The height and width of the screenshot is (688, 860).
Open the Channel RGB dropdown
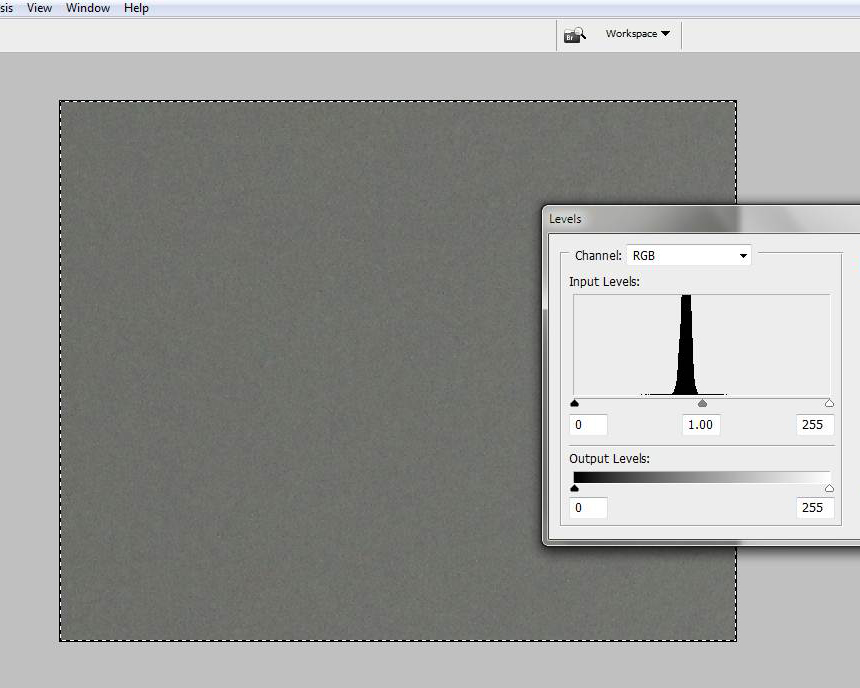coord(689,256)
